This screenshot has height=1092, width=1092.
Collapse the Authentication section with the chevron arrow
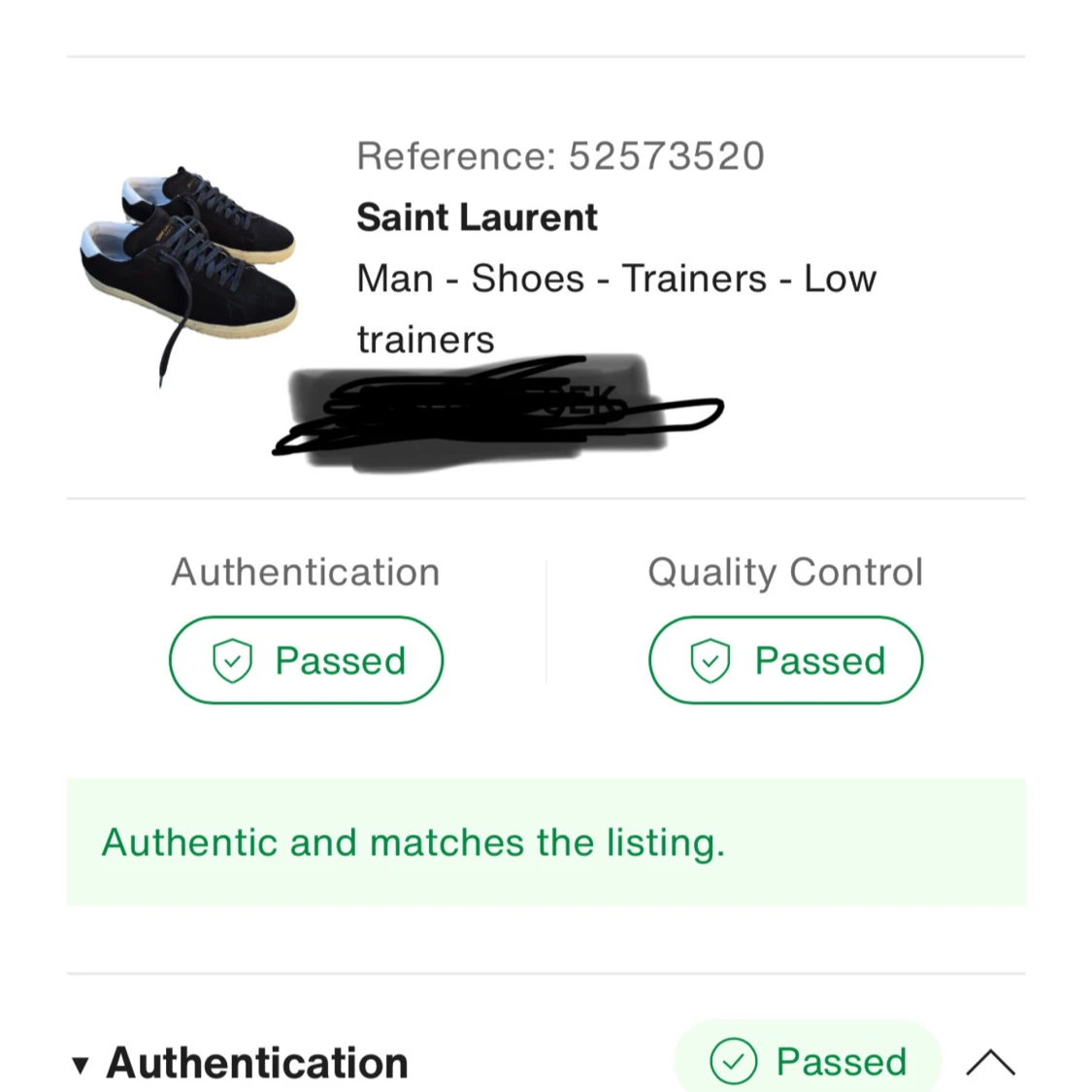click(990, 1063)
